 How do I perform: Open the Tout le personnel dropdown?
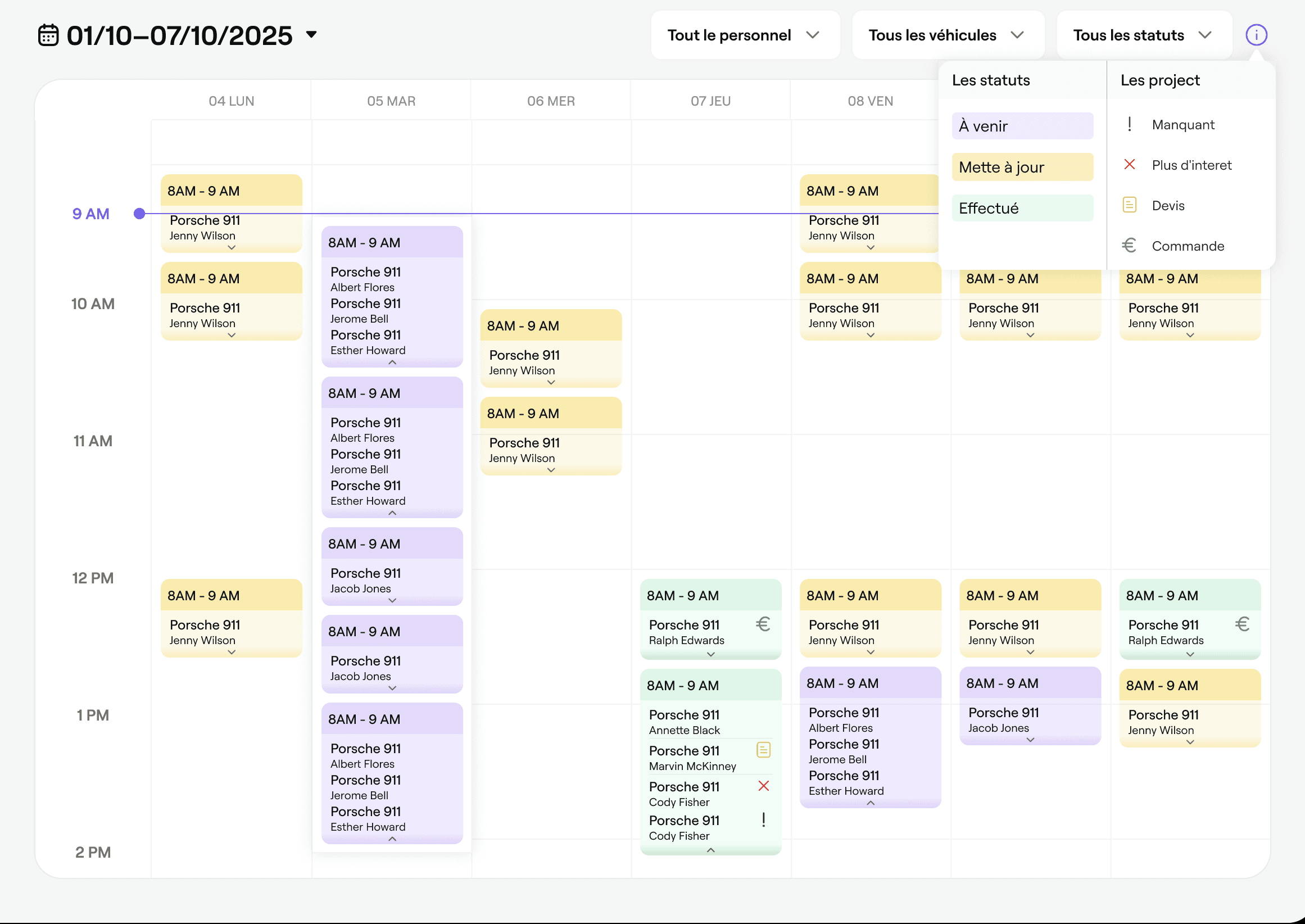pyautogui.click(x=745, y=35)
